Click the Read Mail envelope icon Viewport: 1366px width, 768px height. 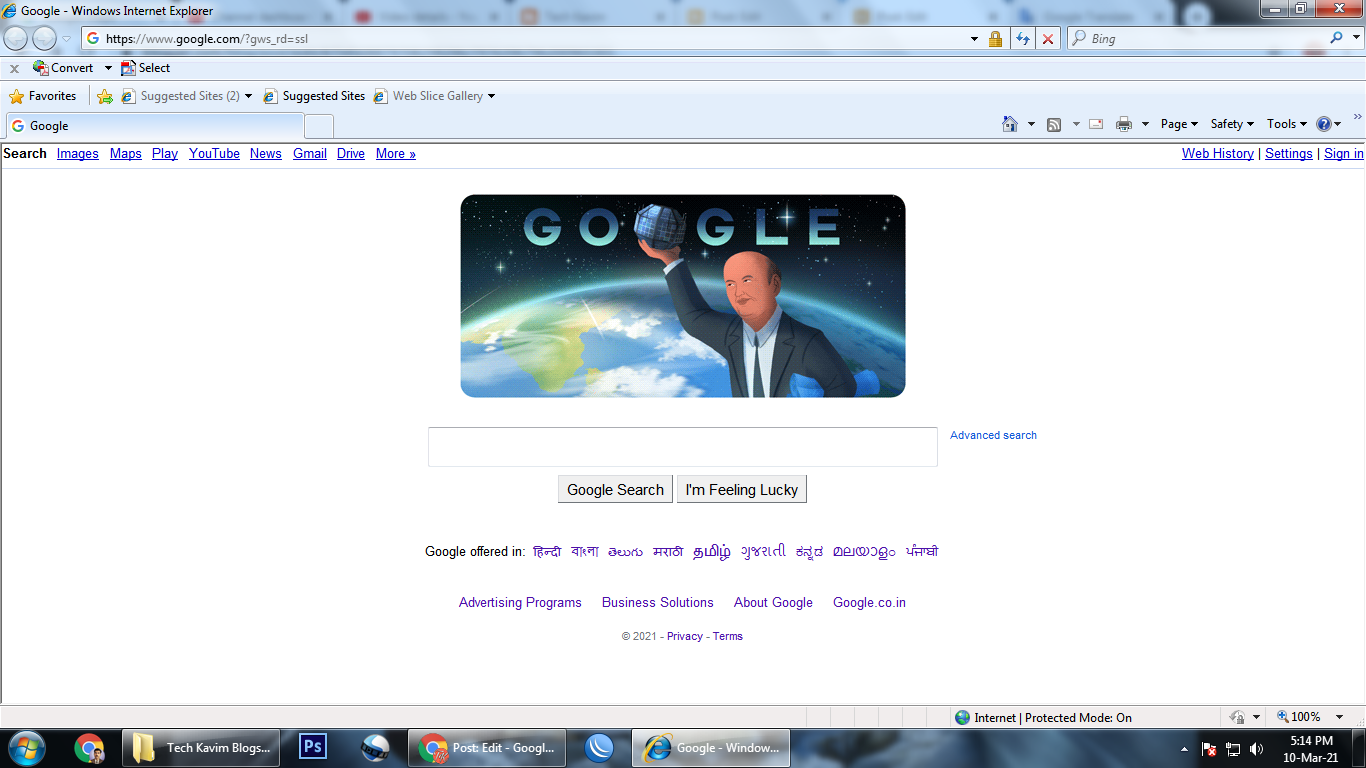[1096, 124]
